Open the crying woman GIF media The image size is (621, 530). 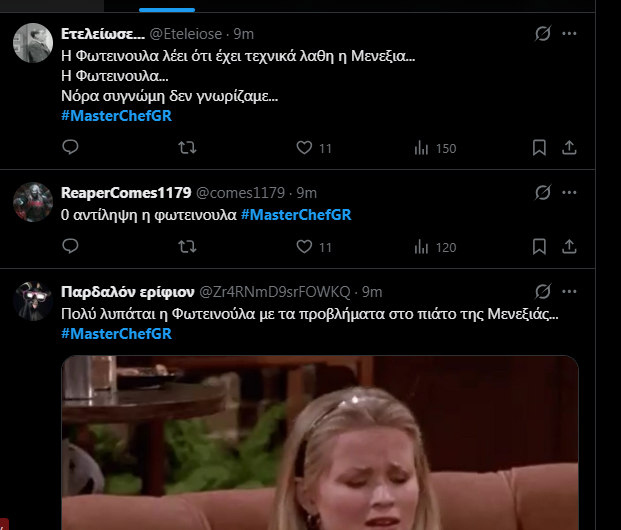(x=320, y=443)
